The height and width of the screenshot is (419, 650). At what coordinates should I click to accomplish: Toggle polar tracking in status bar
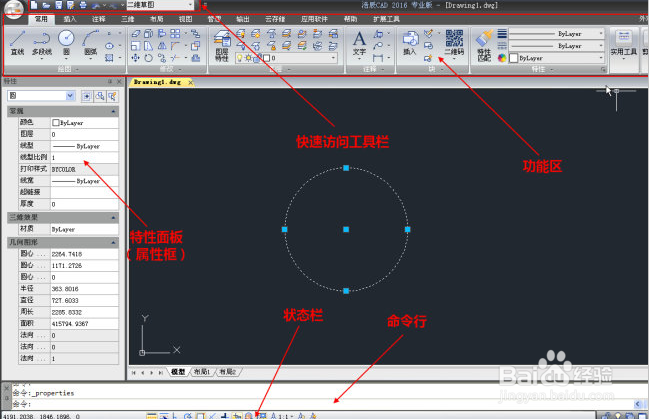(x=188, y=416)
